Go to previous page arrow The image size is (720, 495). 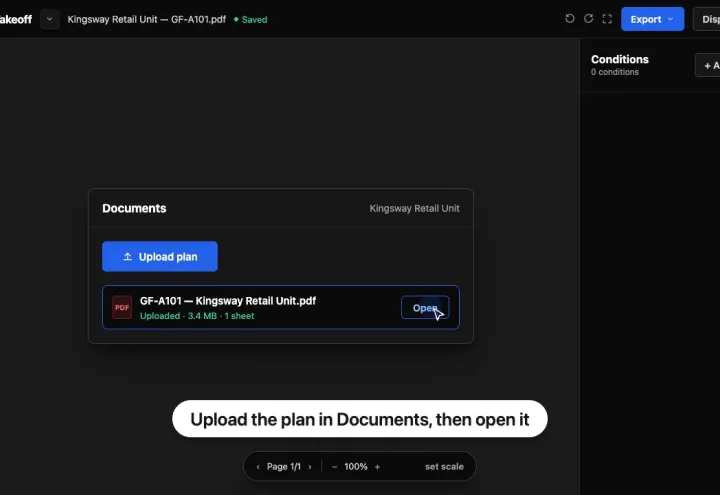[258, 467]
